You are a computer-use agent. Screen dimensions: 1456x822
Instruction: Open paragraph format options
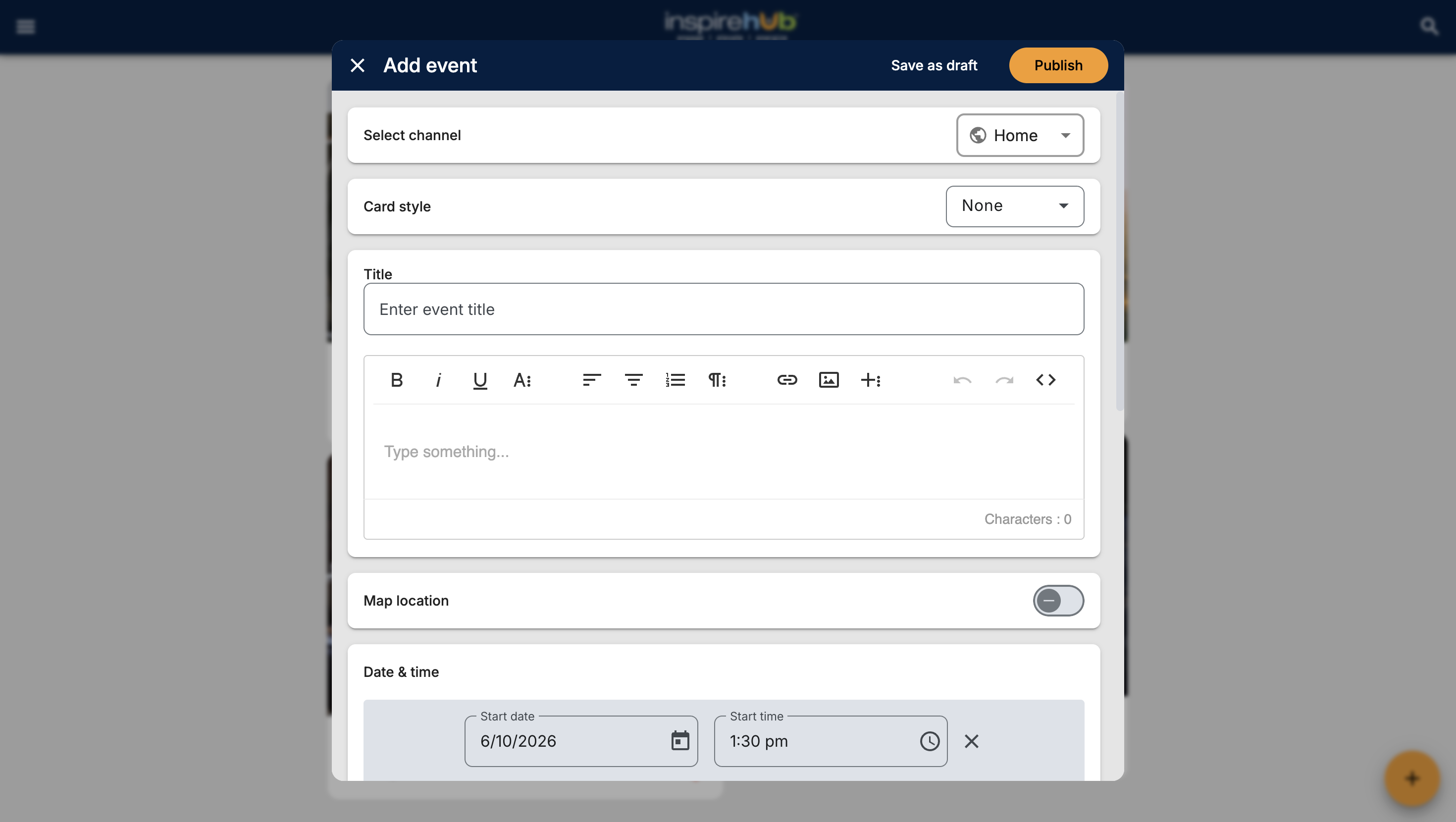(717, 380)
